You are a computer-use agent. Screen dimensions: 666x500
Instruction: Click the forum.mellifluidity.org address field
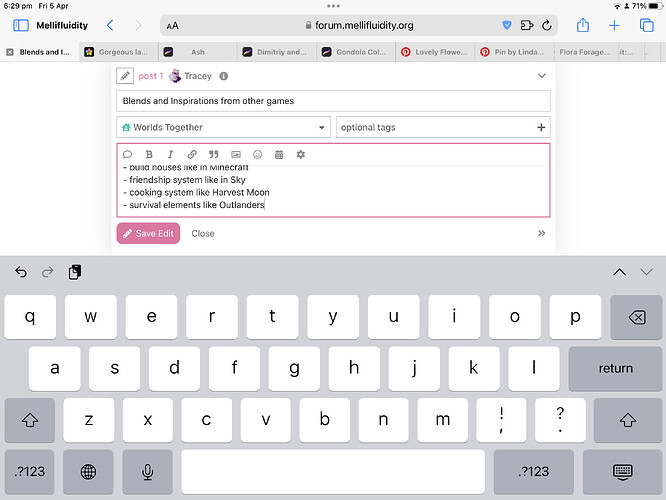pyautogui.click(x=359, y=25)
